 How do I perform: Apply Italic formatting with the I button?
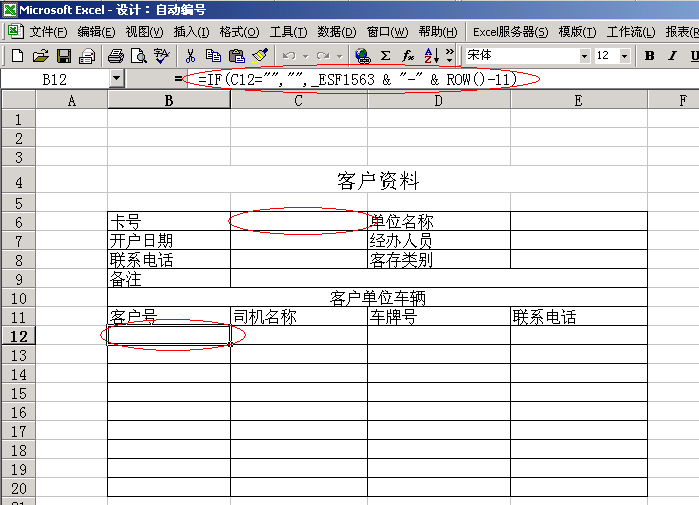(x=672, y=56)
